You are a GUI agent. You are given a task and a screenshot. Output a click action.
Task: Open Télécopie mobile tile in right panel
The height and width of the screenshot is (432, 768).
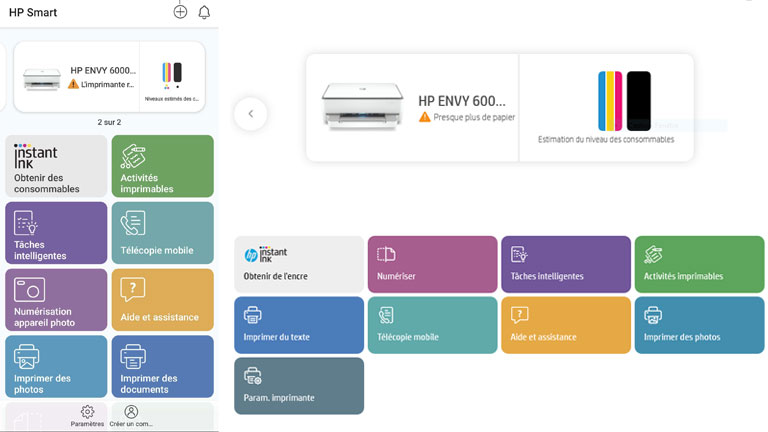pyautogui.click(x=432, y=325)
